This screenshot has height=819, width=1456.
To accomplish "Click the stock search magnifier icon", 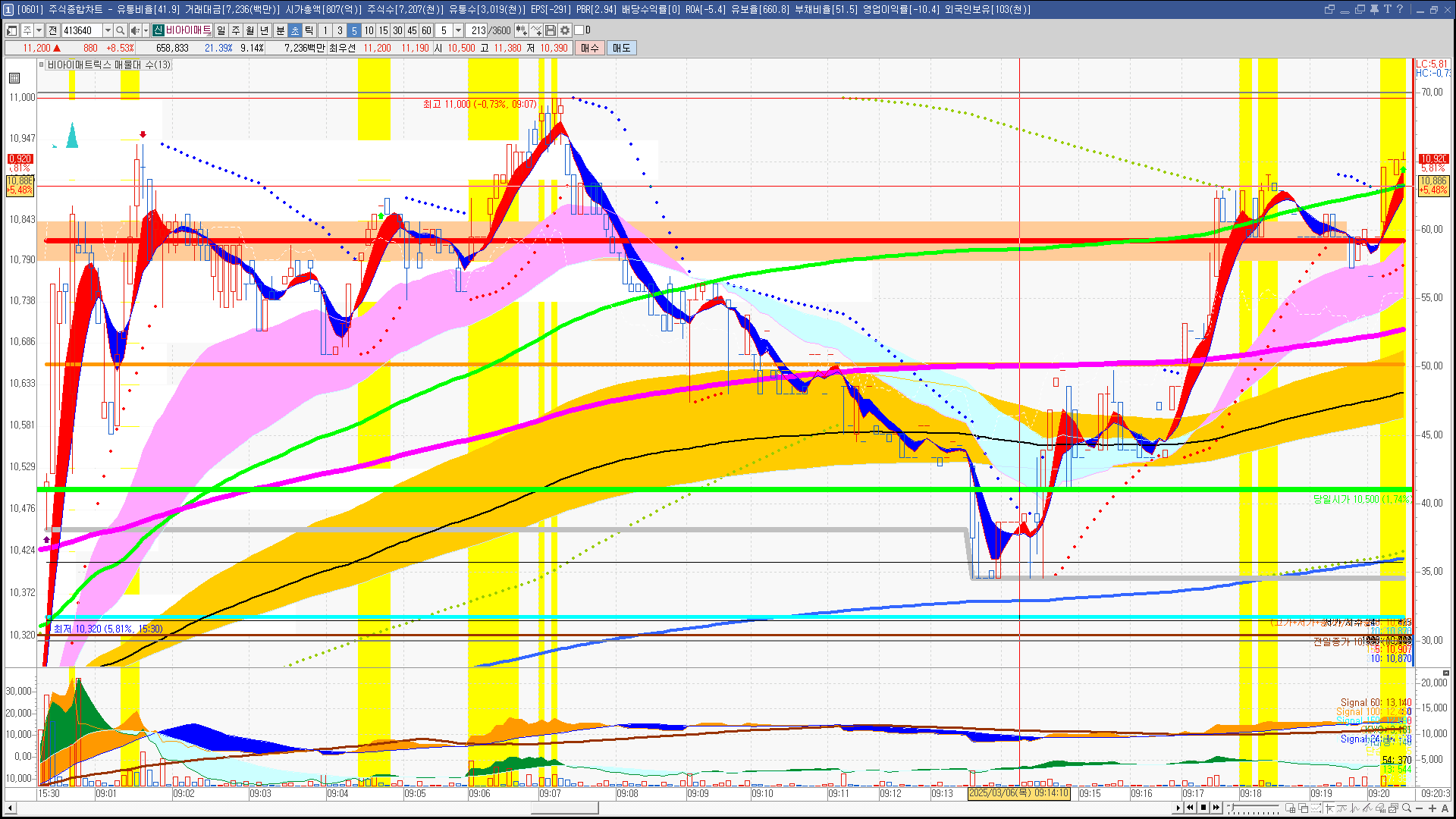I will coord(120,30).
